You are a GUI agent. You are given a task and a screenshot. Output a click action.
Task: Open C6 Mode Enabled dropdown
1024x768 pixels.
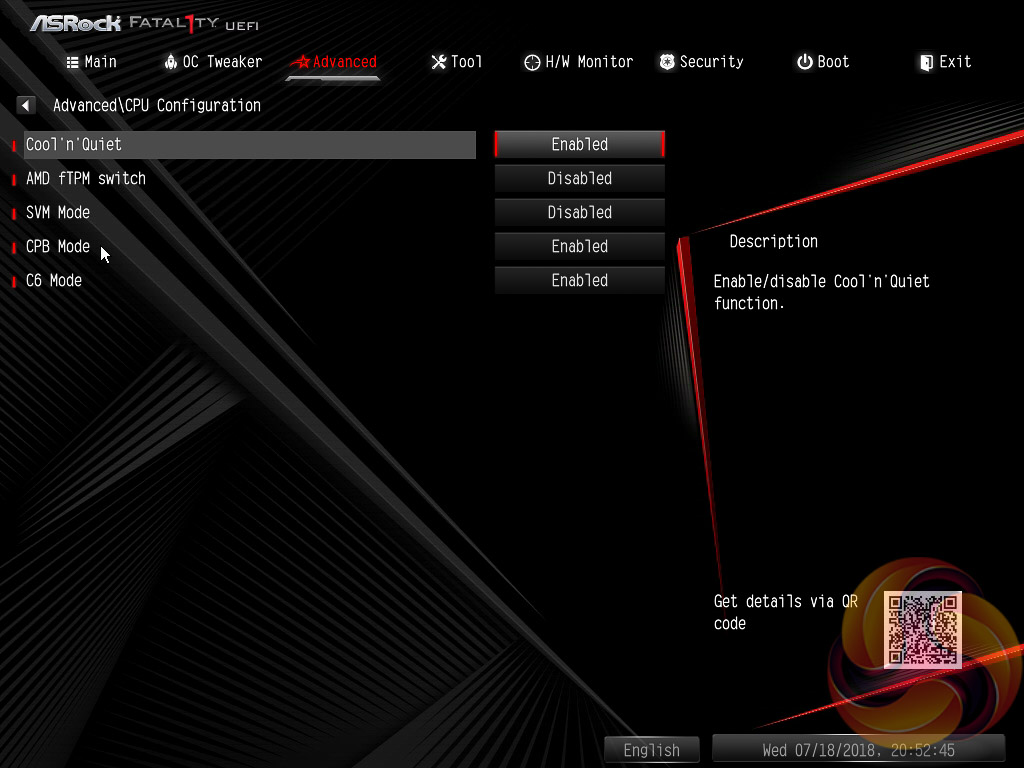click(x=580, y=280)
